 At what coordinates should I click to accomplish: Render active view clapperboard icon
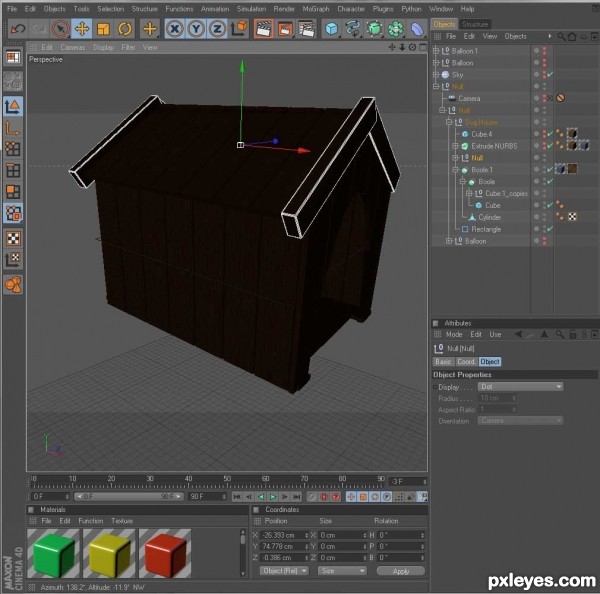(264, 29)
